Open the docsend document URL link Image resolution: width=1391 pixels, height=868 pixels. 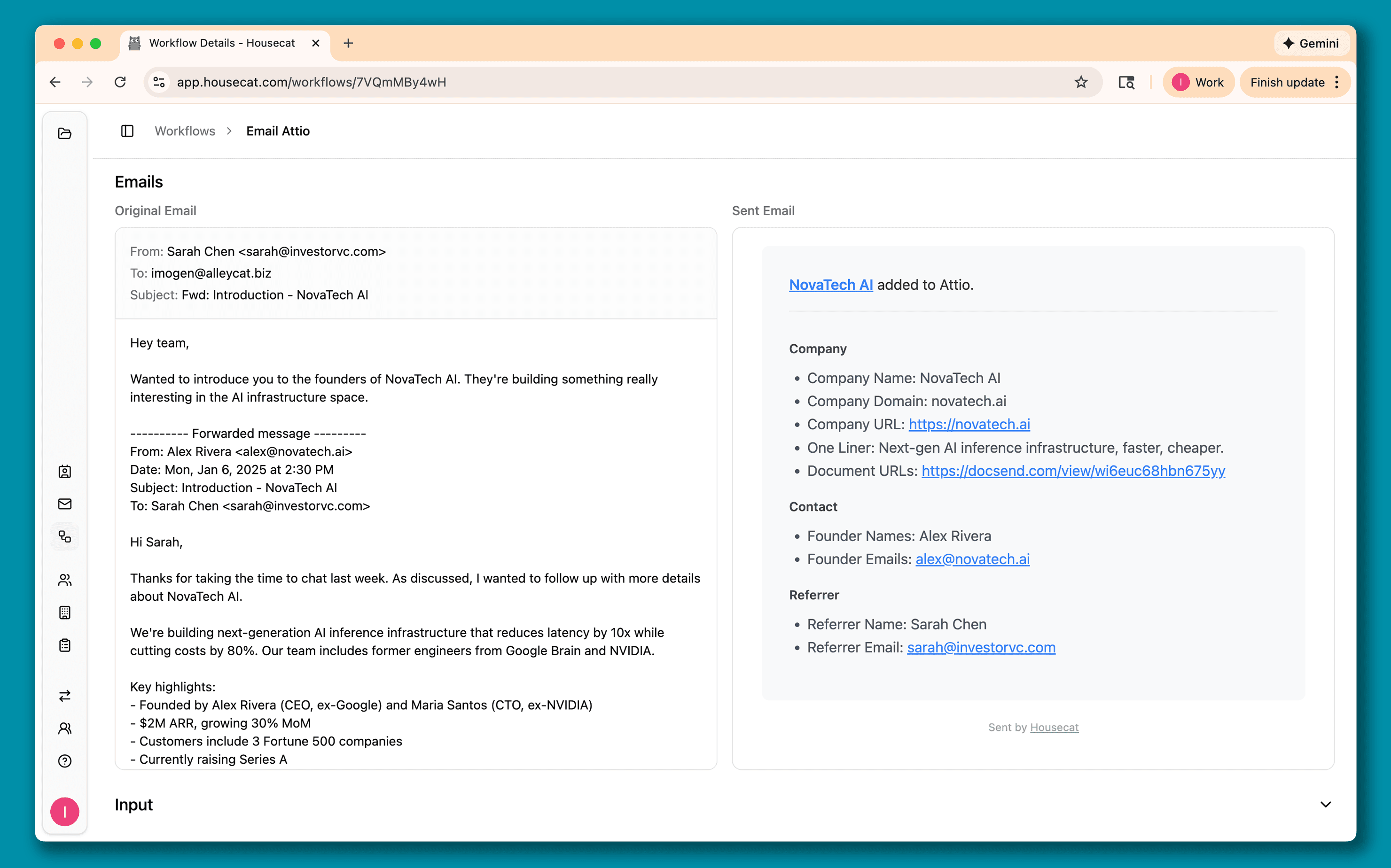point(1073,471)
